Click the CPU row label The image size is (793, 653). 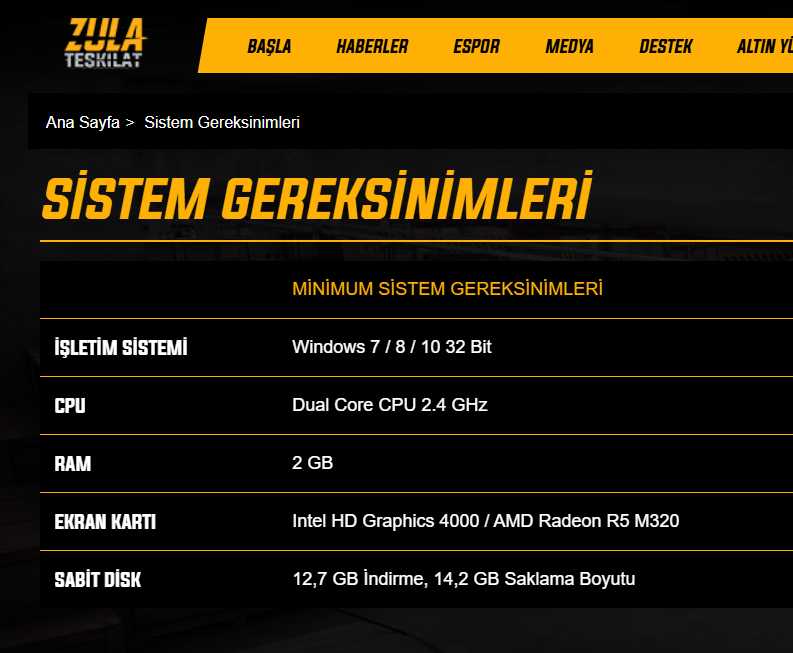coord(70,406)
